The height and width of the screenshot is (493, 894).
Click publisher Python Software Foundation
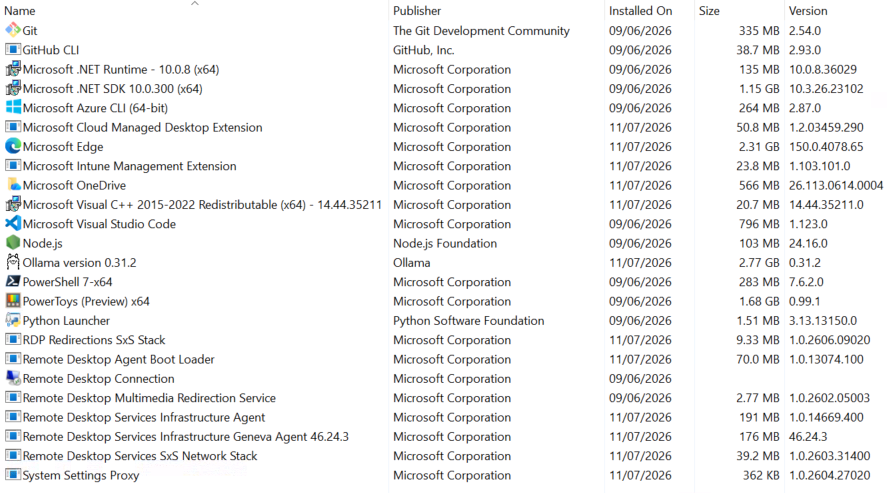click(x=469, y=321)
